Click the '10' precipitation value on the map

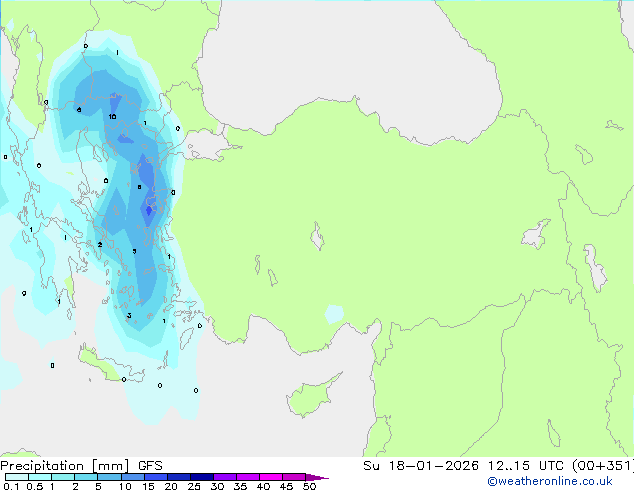pyautogui.click(x=112, y=116)
